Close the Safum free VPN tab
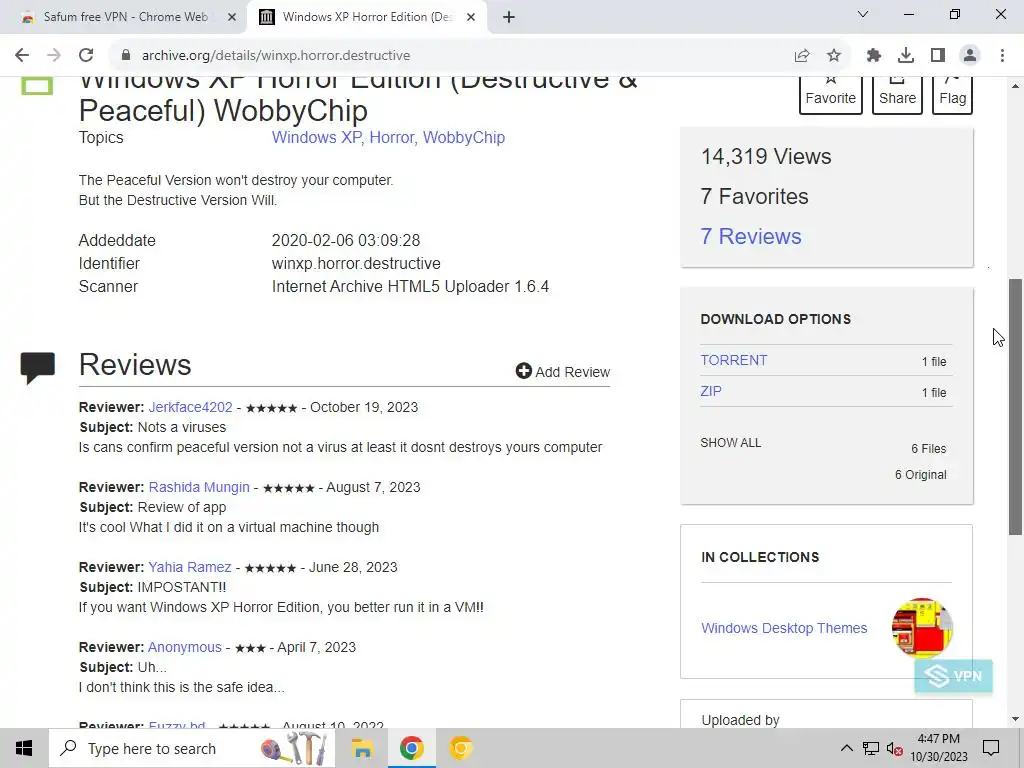Viewport: 1024px width, 768px height. point(232,18)
